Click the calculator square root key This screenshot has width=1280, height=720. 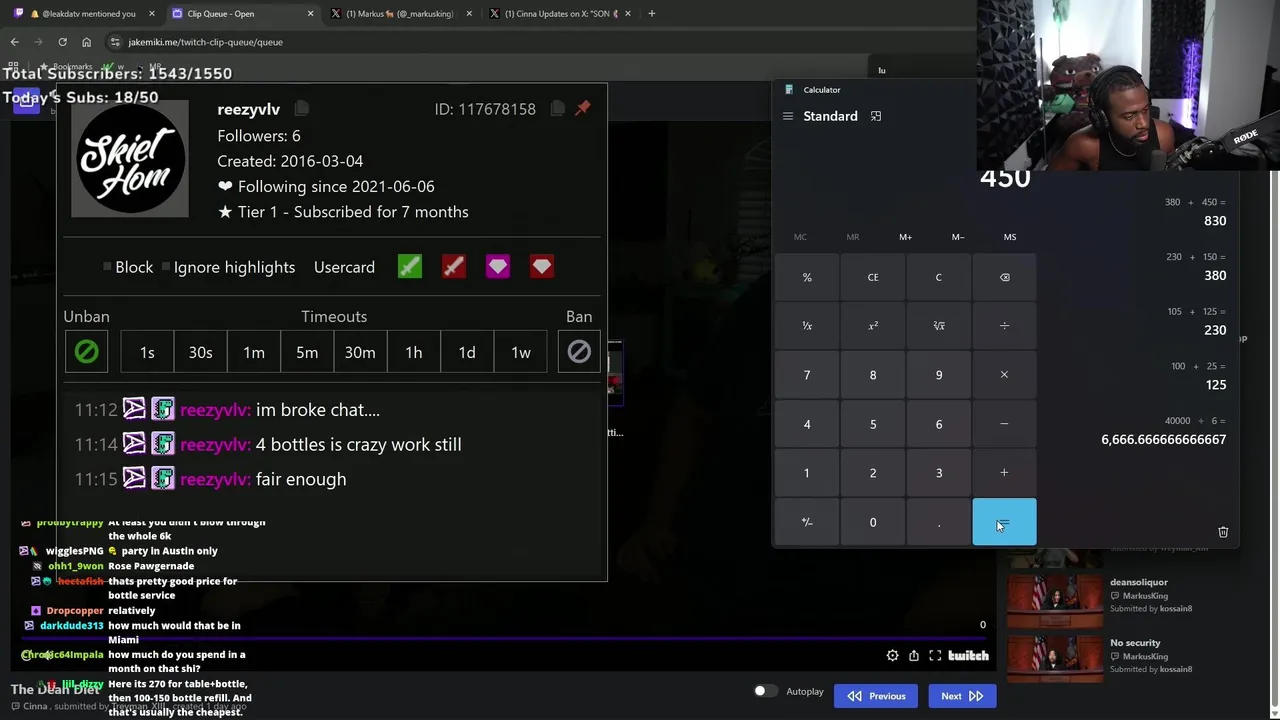tap(939, 326)
